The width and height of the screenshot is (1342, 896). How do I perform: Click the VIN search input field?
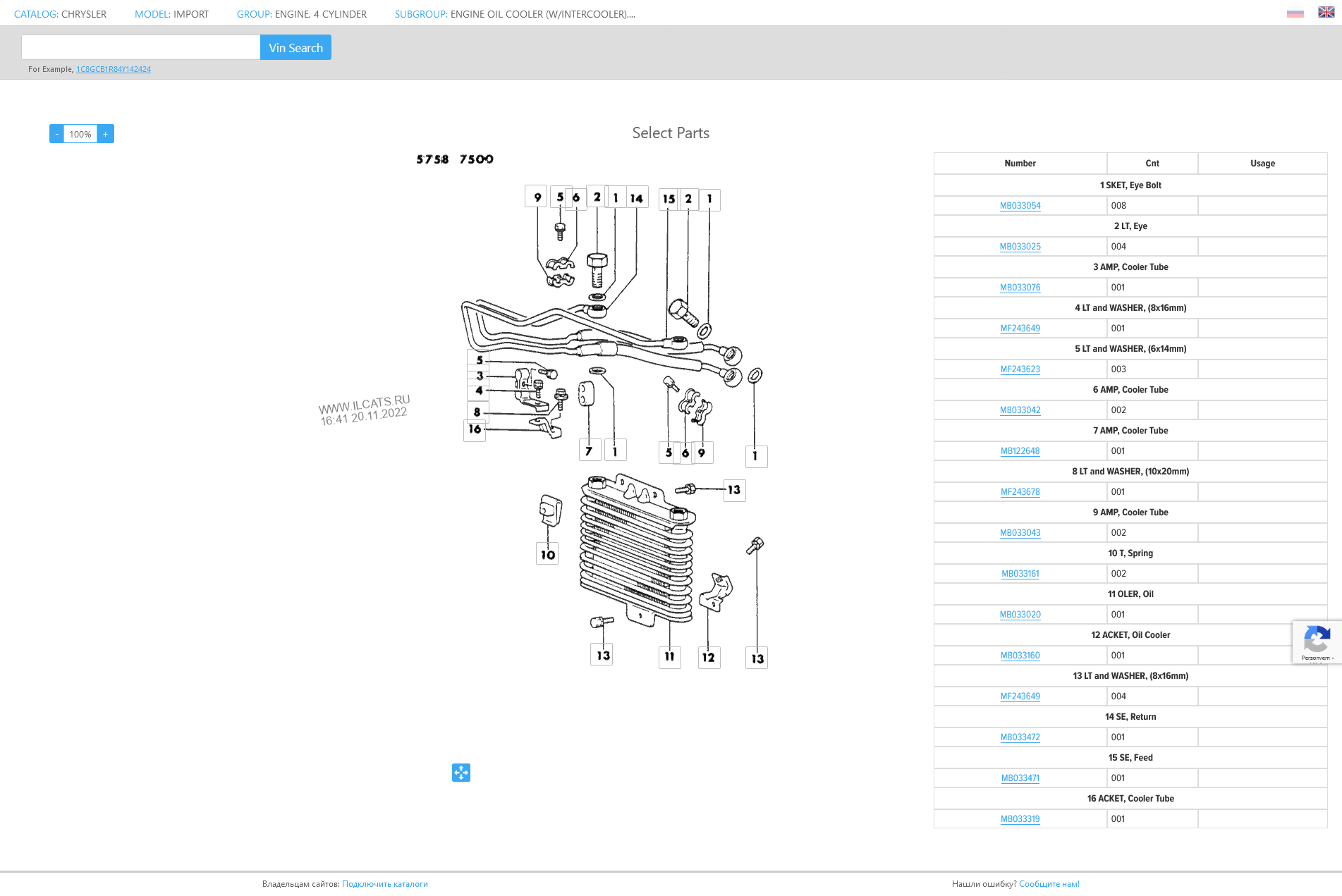(x=141, y=47)
